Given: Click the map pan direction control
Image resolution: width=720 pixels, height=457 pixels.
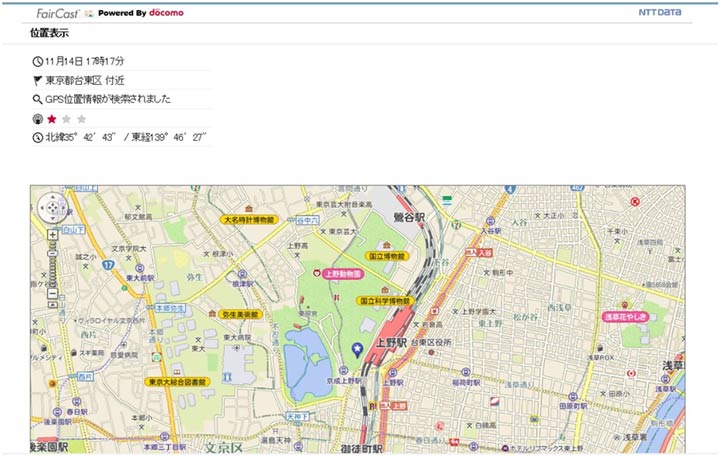Looking at the screenshot, I should tap(52, 208).
